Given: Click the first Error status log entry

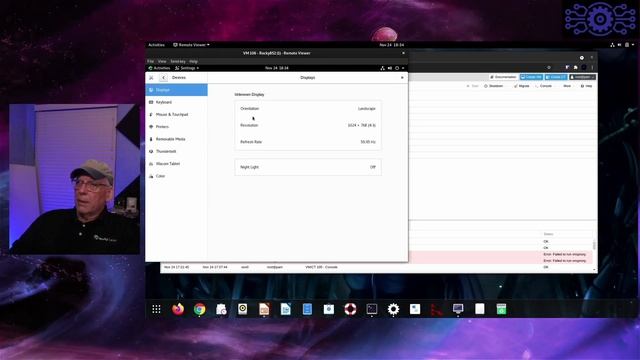Looking at the screenshot, I should coord(564,254).
